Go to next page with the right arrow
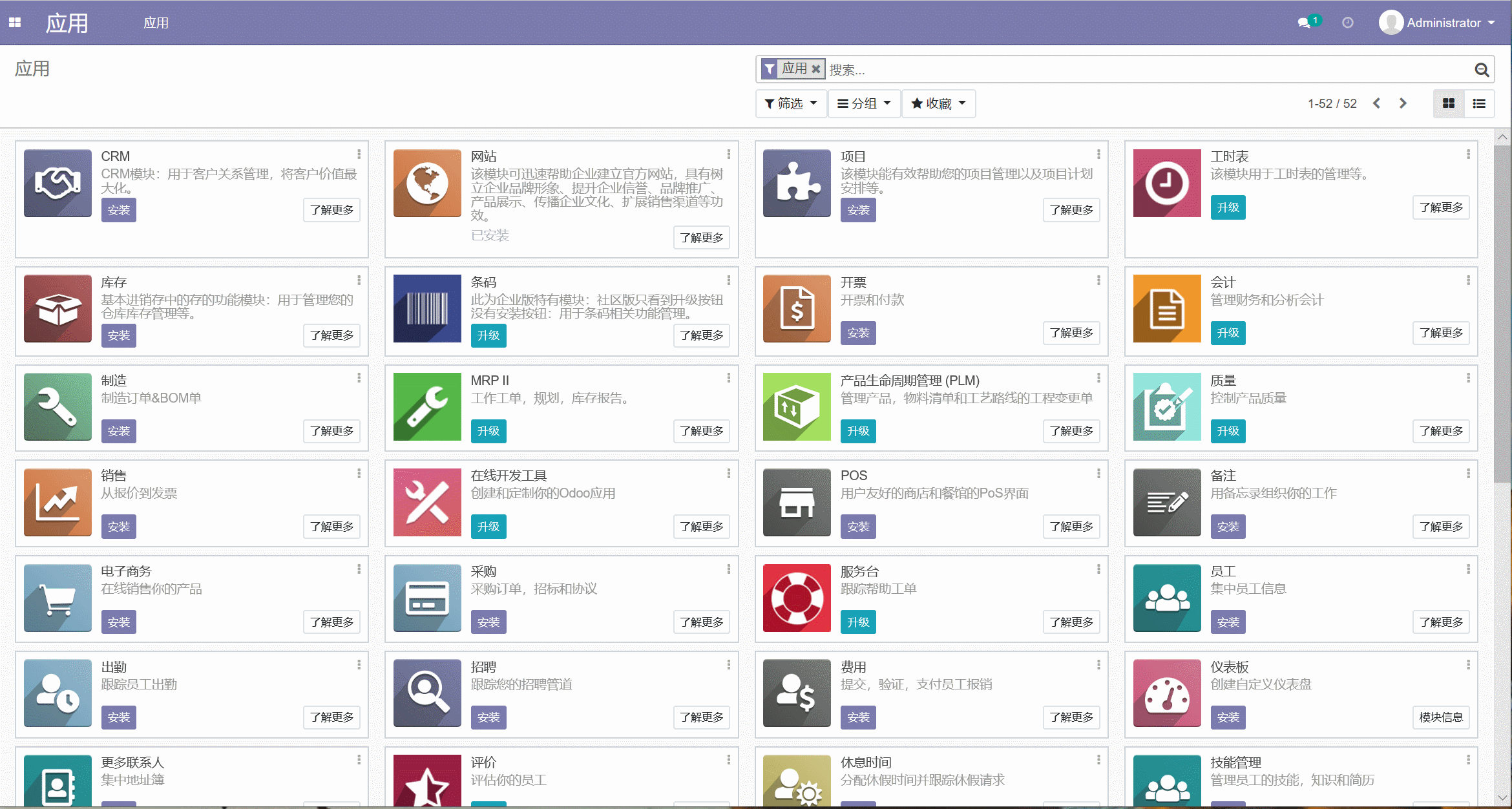This screenshot has width=1512, height=809. click(1403, 103)
